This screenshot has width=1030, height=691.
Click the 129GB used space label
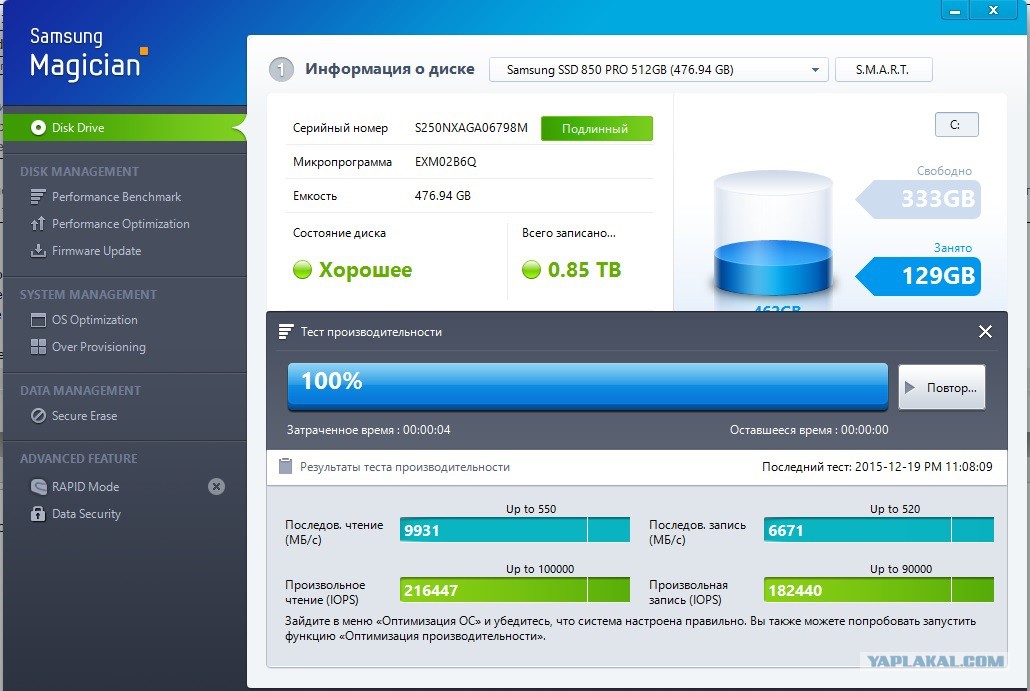coord(920,276)
